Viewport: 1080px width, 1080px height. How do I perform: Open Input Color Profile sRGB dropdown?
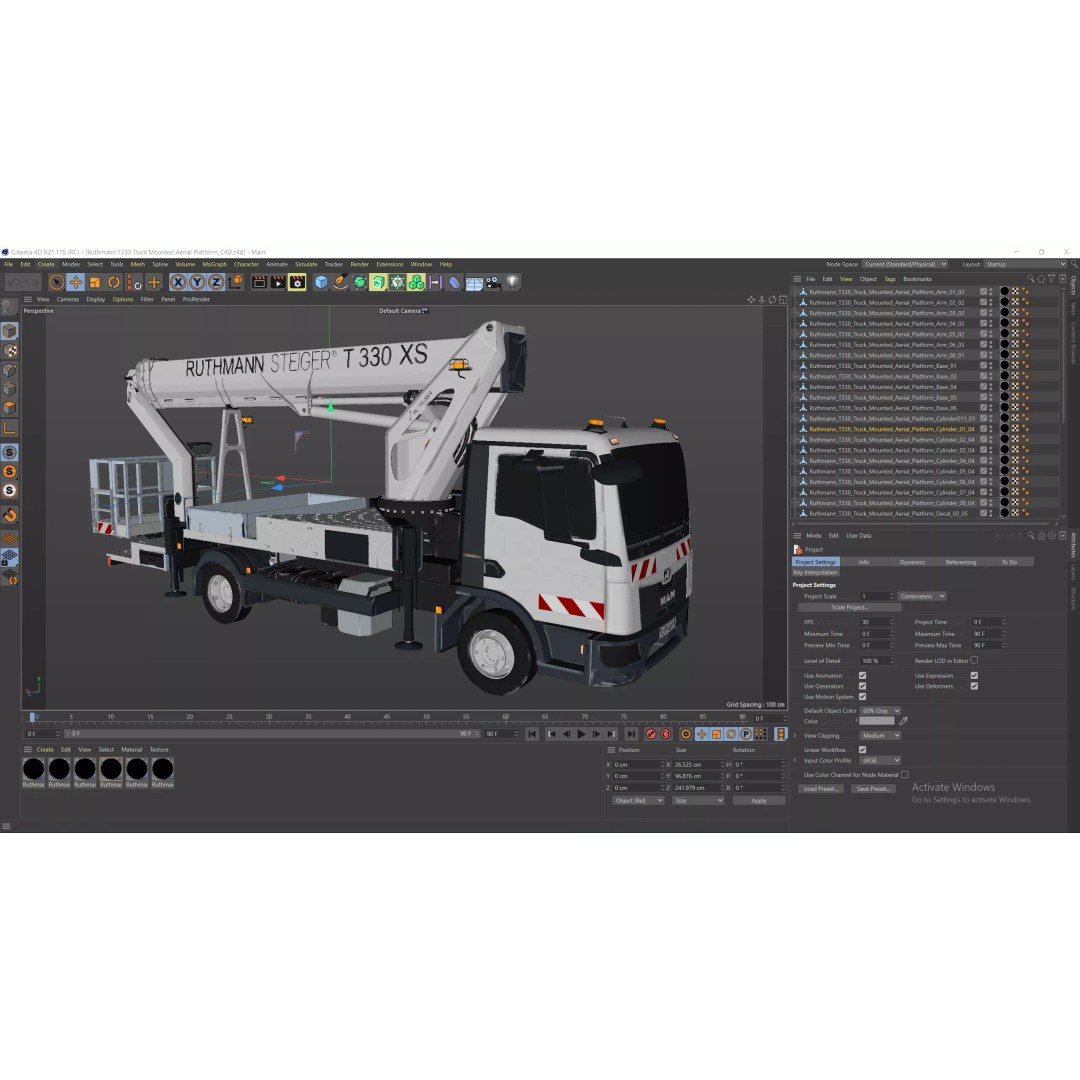(880, 760)
